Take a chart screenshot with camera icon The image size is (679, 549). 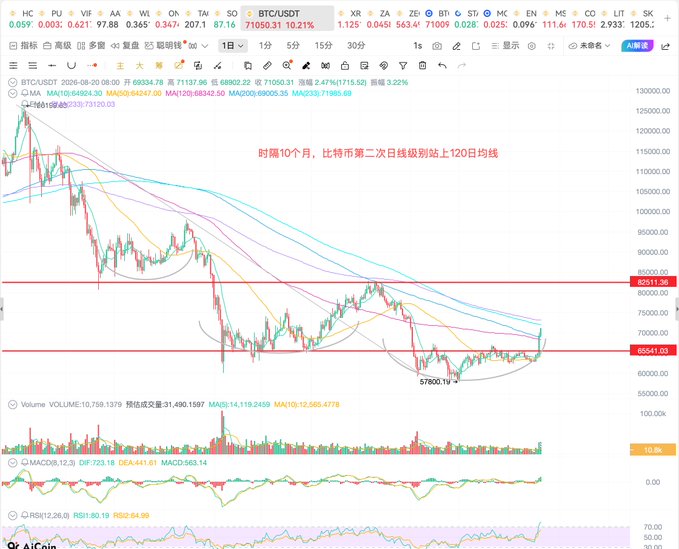pos(437,46)
